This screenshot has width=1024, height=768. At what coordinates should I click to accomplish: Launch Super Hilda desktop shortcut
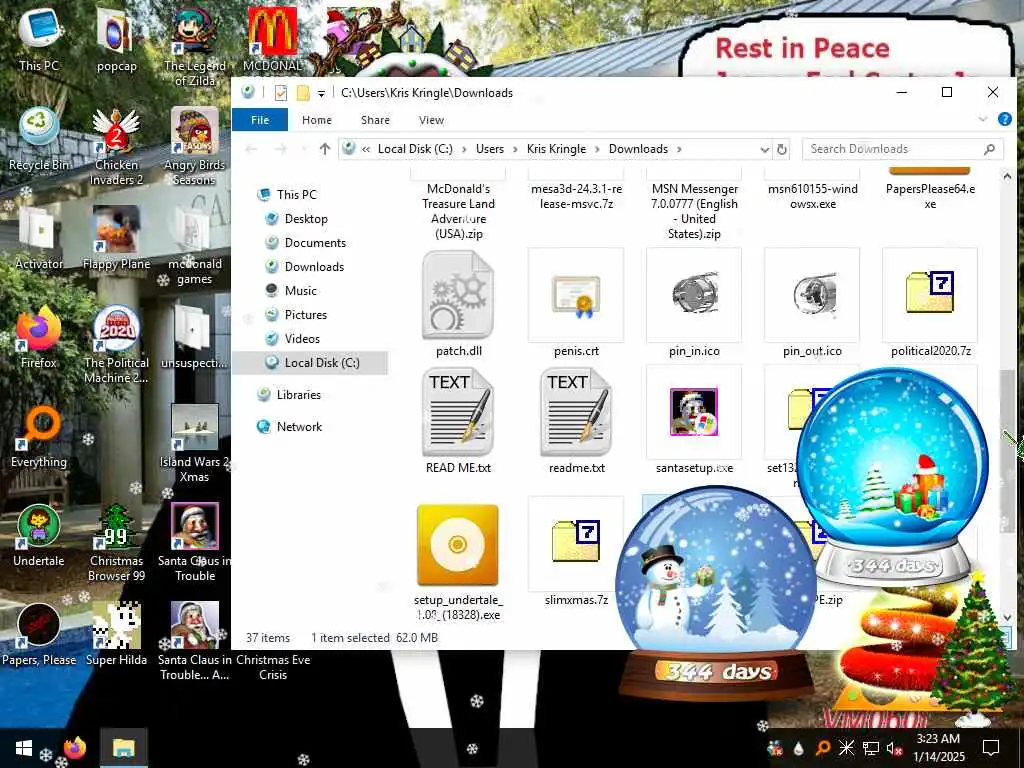pyautogui.click(x=116, y=635)
